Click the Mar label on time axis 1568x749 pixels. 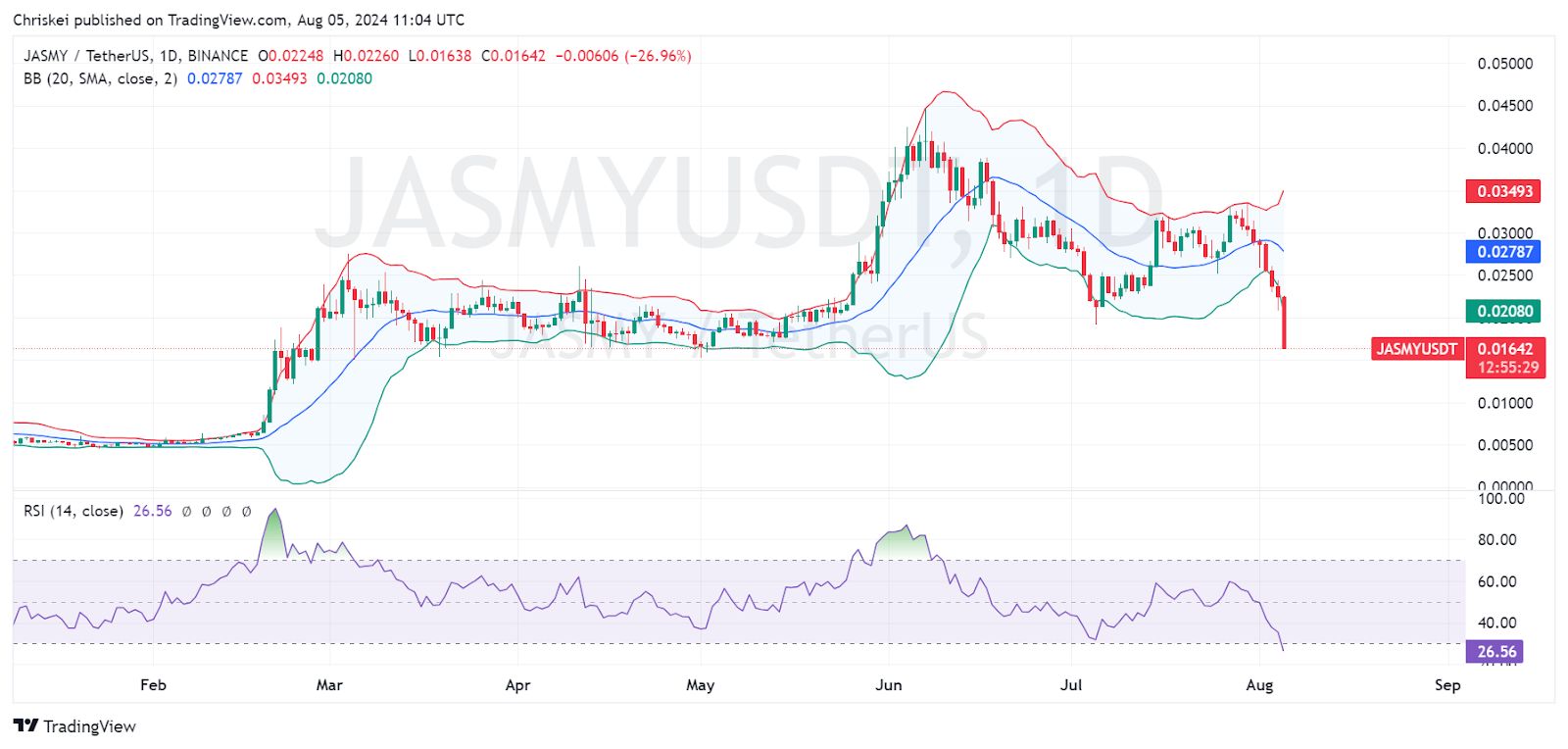tap(329, 685)
